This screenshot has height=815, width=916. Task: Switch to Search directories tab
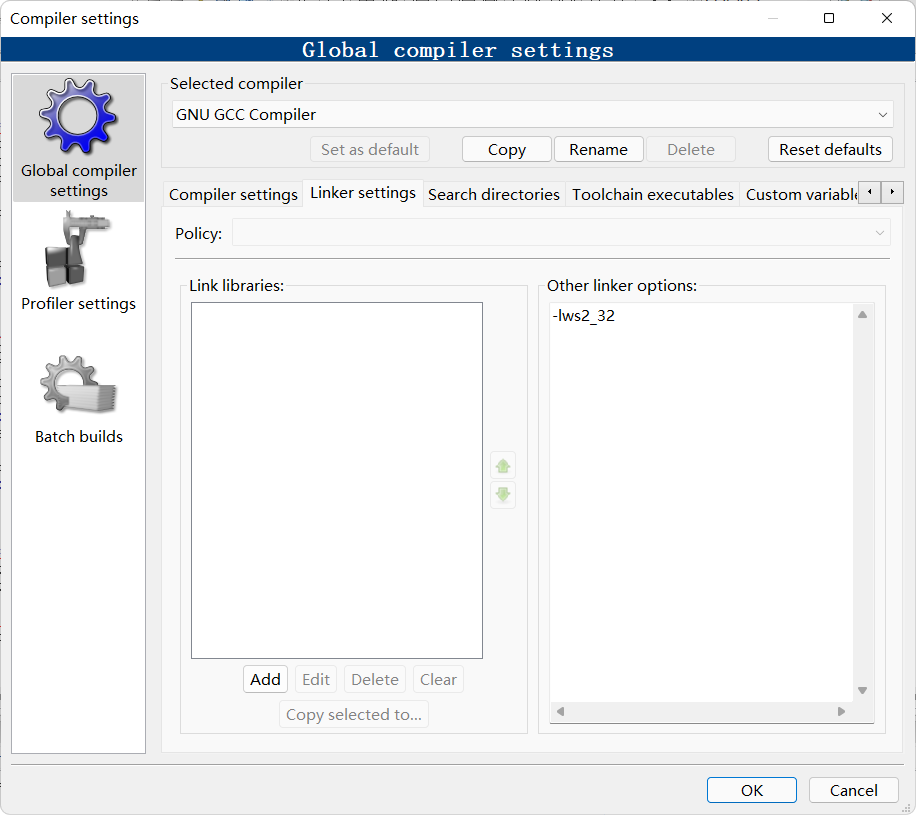493,194
